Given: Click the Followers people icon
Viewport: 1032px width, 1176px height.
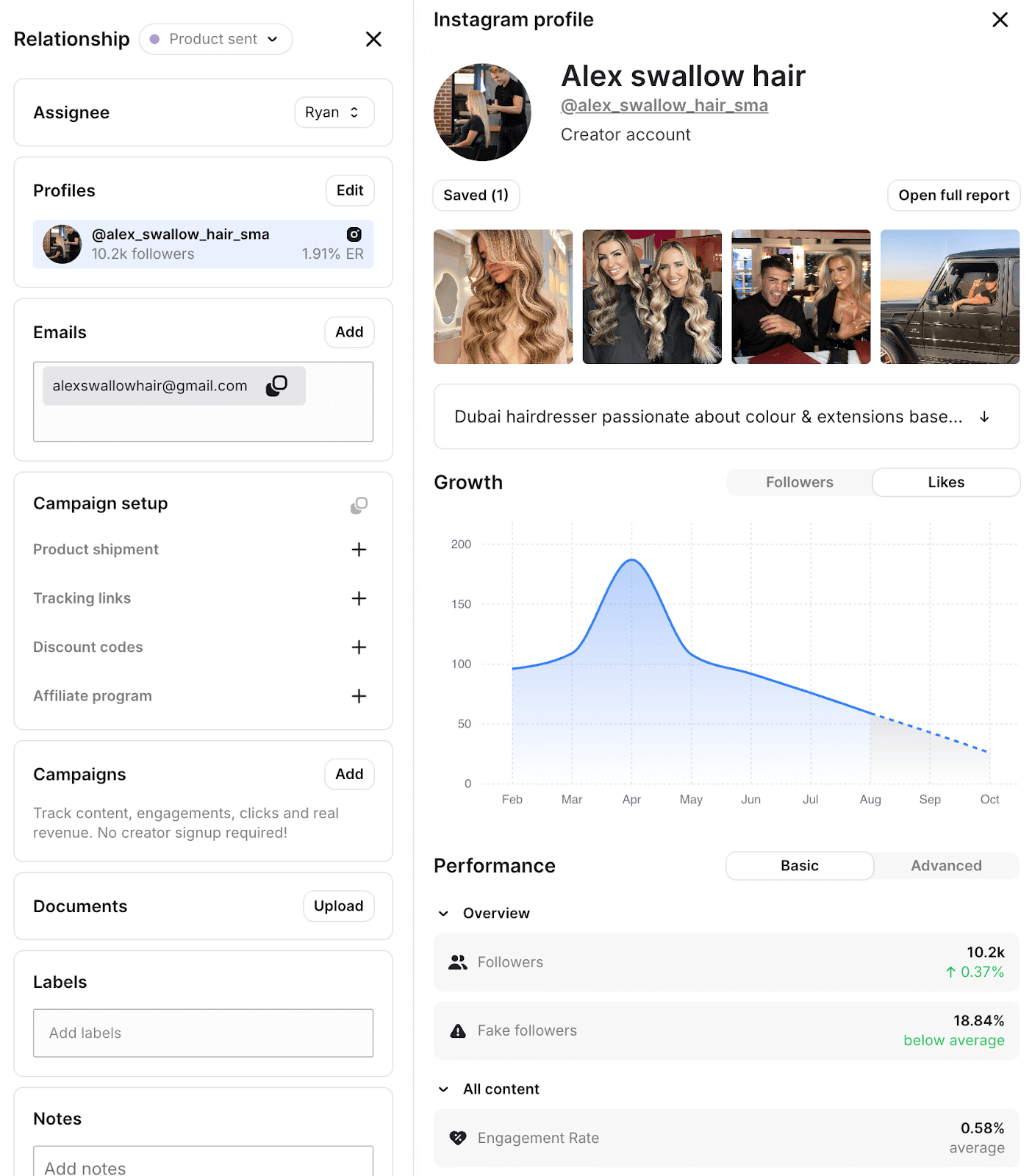Looking at the screenshot, I should point(458,962).
